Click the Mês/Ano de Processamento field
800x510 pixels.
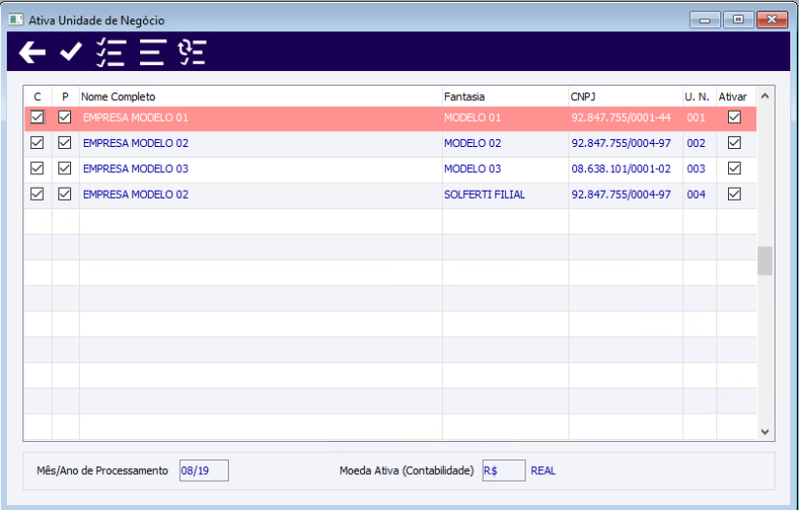204,470
